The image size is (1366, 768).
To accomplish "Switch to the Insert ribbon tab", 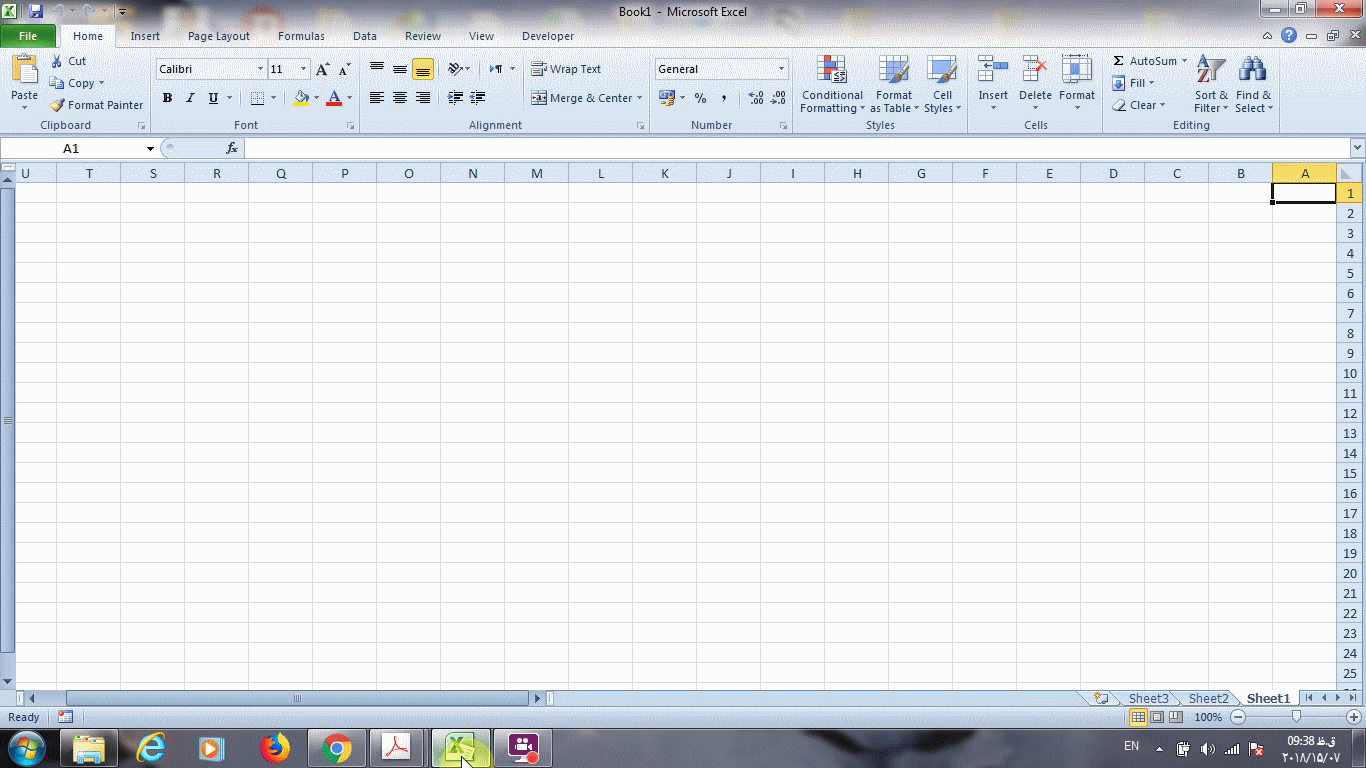I will (x=145, y=36).
